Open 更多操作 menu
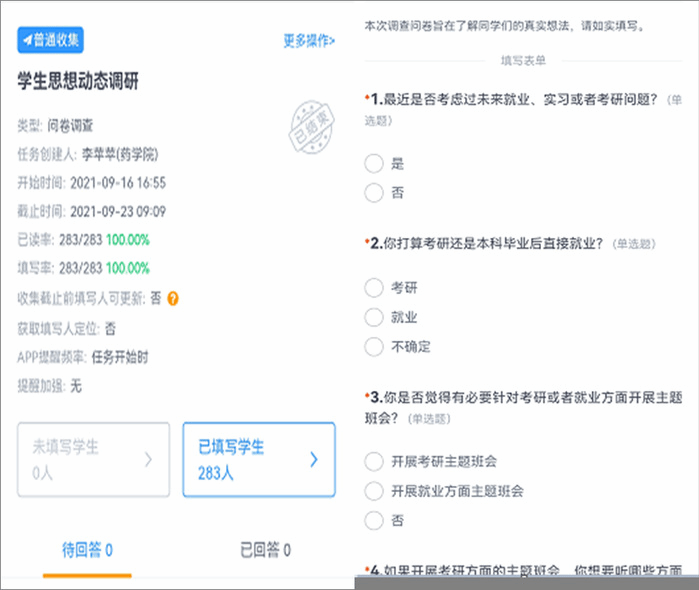699x590 pixels. point(309,41)
